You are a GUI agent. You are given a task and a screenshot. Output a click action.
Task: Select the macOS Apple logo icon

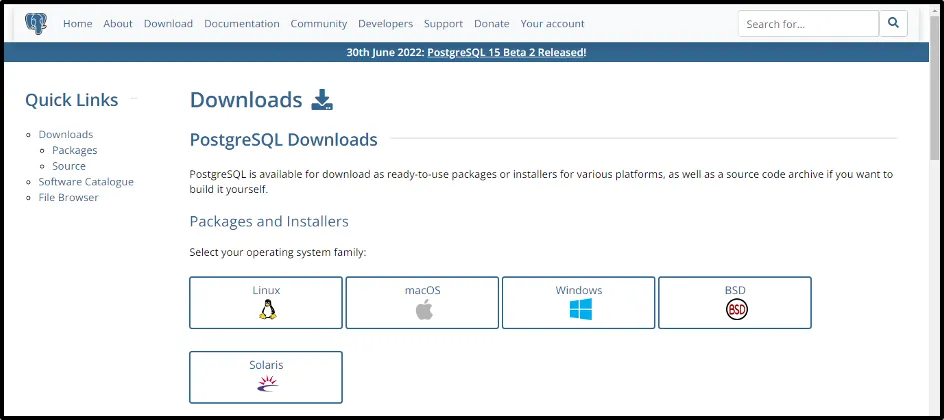[424, 310]
